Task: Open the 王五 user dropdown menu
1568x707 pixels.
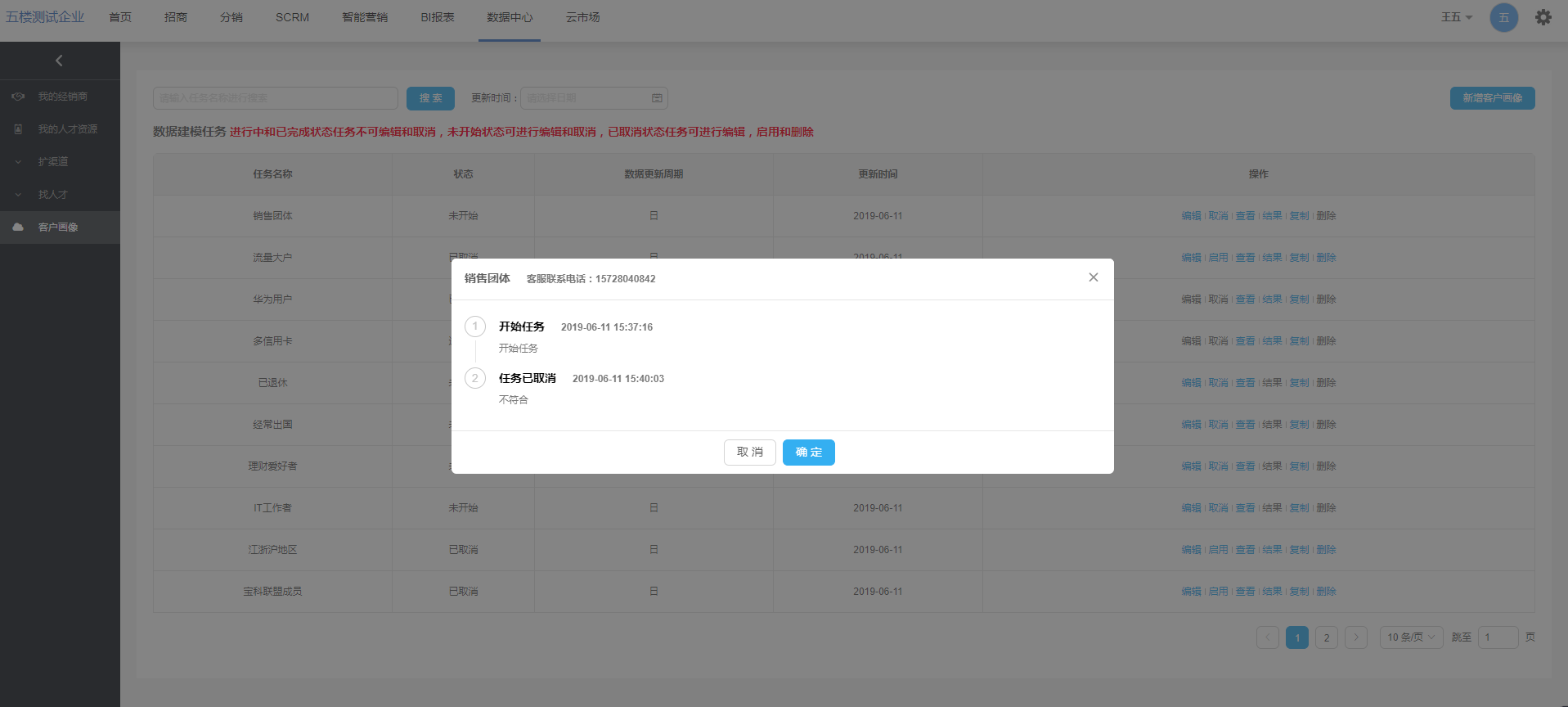Action: coord(1456,17)
